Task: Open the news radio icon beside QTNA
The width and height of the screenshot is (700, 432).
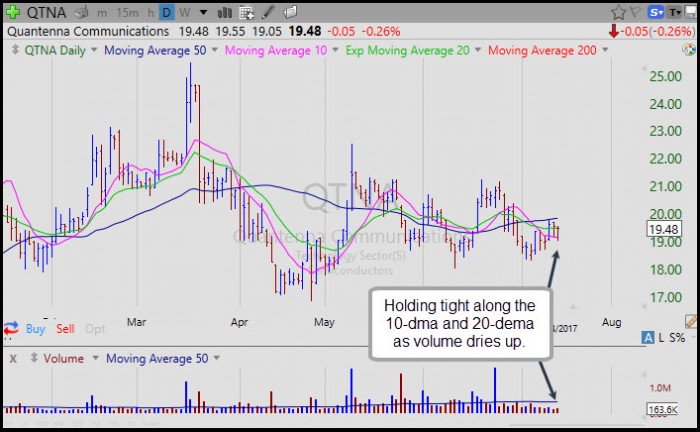Action: (81, 12)
